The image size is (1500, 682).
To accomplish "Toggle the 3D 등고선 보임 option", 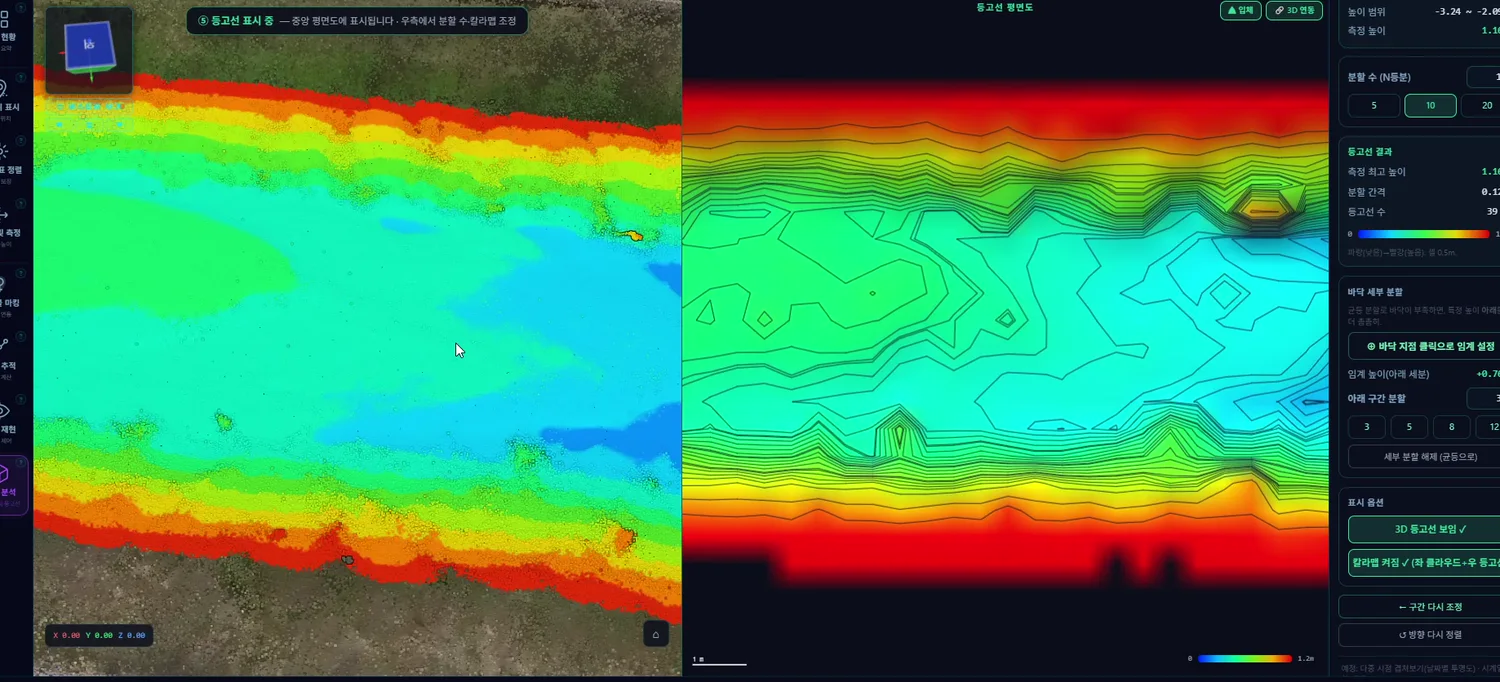I will pos(1424,529).
